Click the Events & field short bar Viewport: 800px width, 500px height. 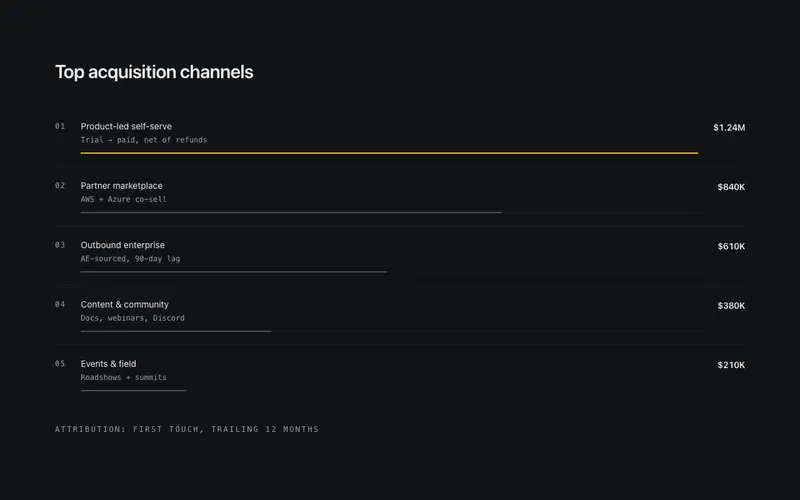click(x=133, y=390)
